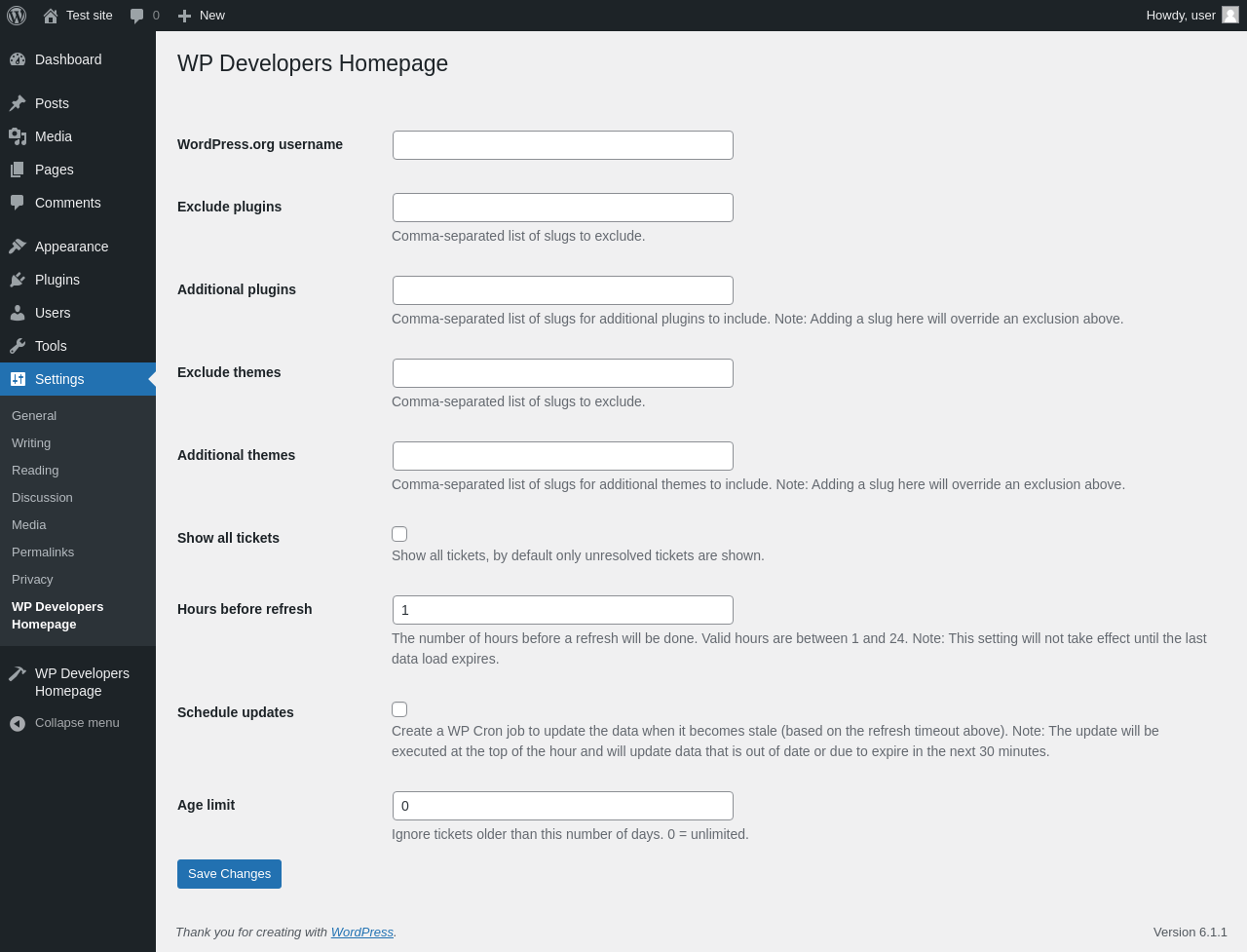
Task: Click into the Age limit field
Action: [563, 806]
